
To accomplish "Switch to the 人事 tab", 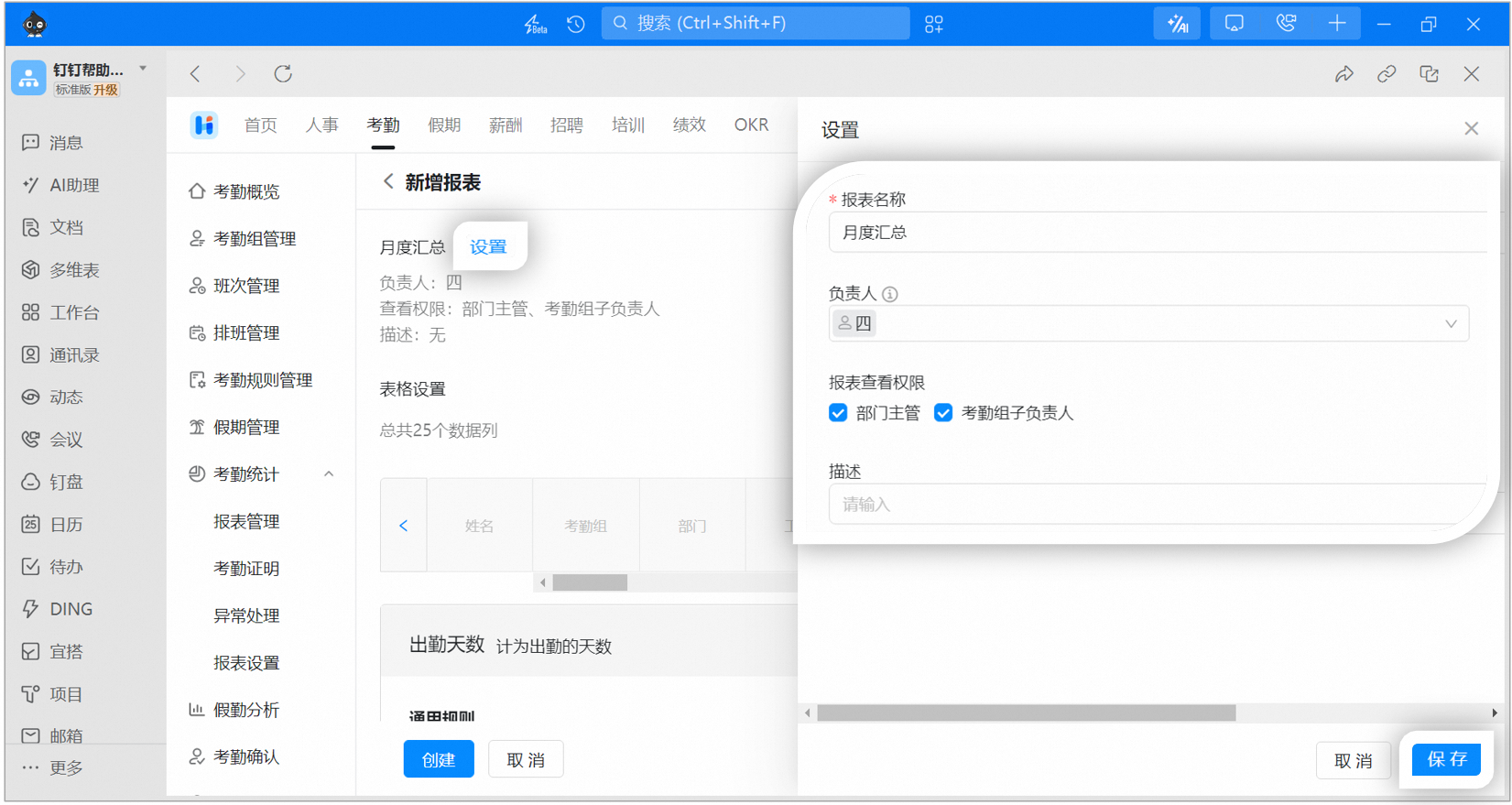I will (321, 125).
